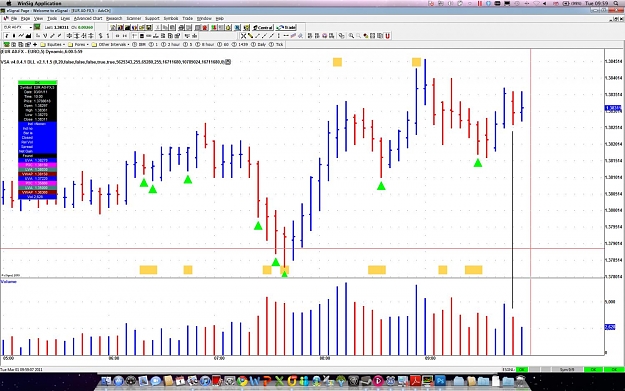Open the Lines menu
Image resolution: width=625 pixels, height=391 pixels.
(x=65, y=18)
